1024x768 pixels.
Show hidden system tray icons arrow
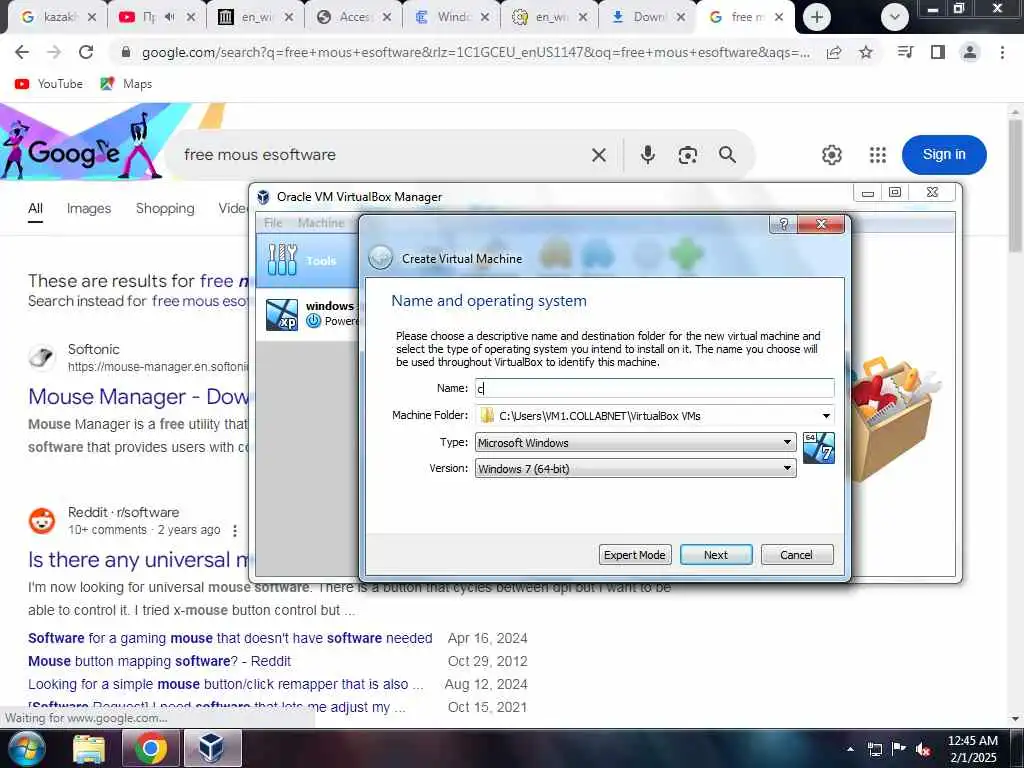pos(850,749)
